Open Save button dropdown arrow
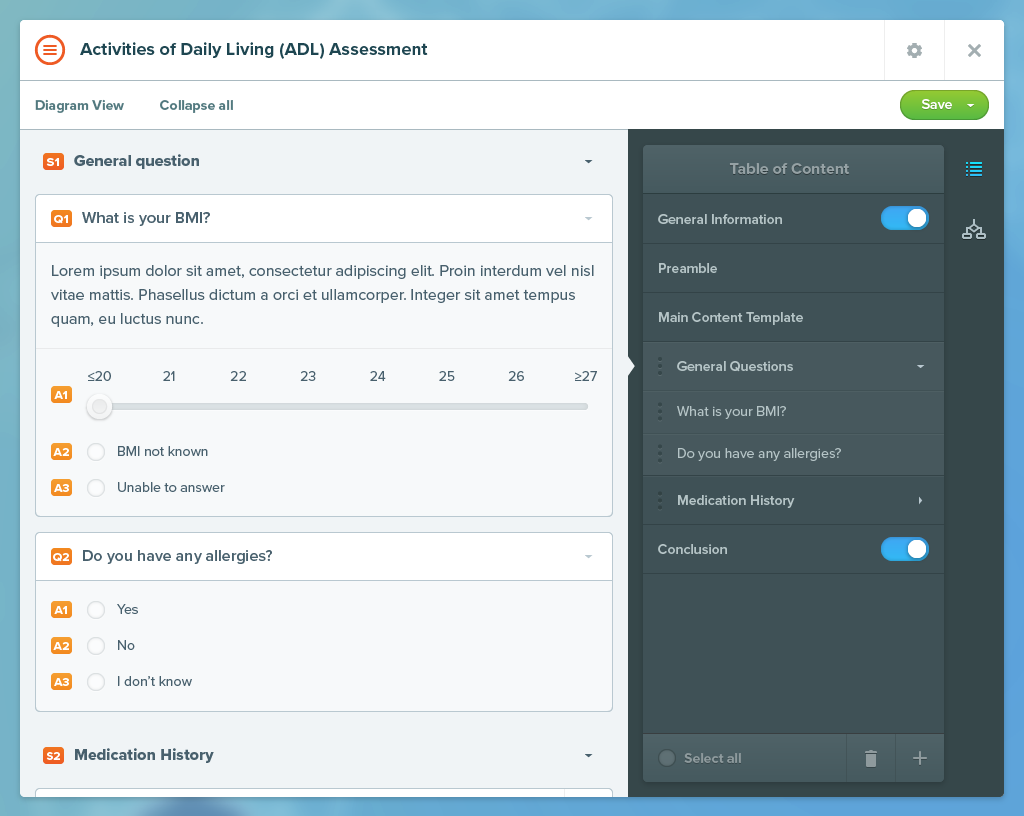The width and height of the screenshot is (1024, 816). pyautogui.click(x=971, y=105)
